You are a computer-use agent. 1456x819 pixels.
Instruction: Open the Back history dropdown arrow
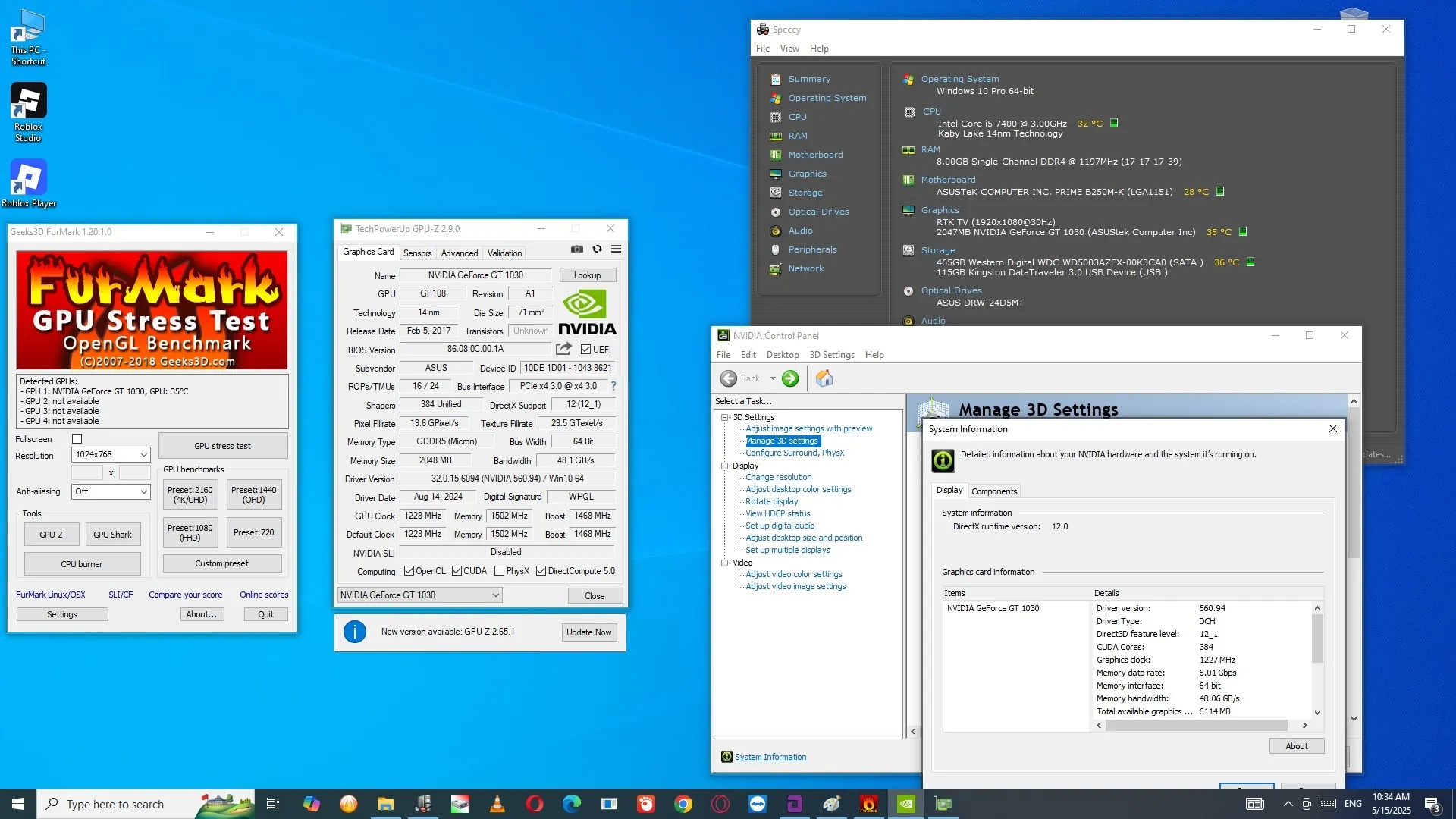[x=773, y=378]
